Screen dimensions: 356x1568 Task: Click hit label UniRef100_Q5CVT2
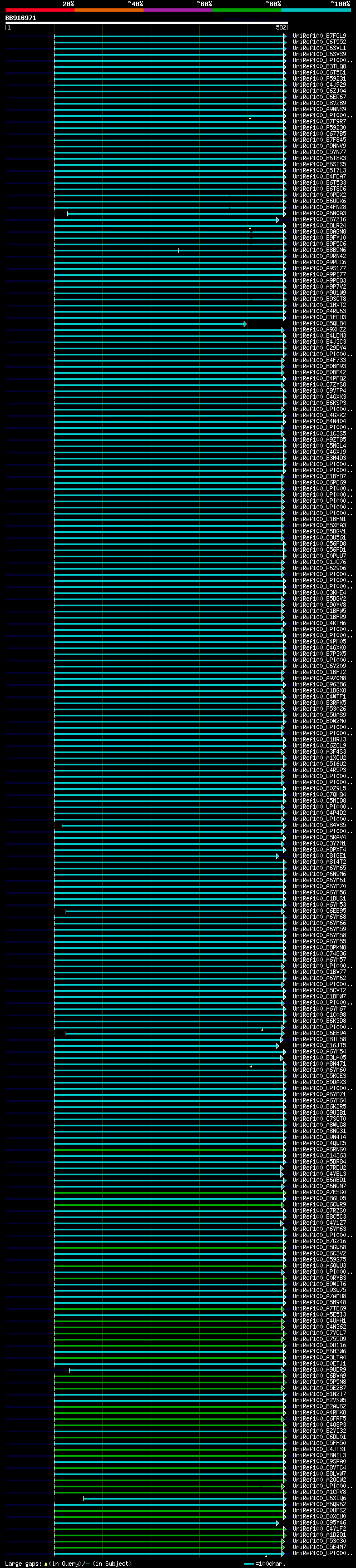click(x=319, y=990)
